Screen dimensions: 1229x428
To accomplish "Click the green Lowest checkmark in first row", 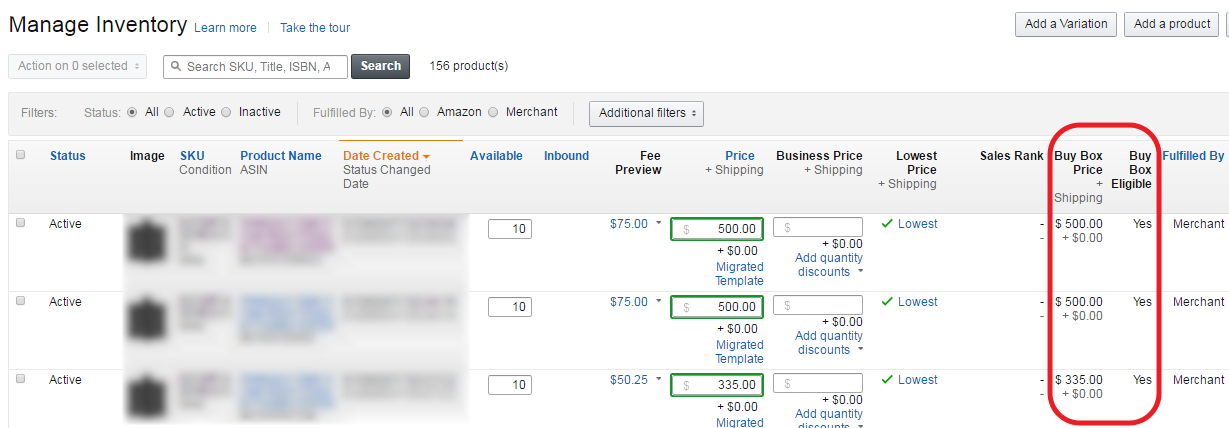I will [886, 224].
